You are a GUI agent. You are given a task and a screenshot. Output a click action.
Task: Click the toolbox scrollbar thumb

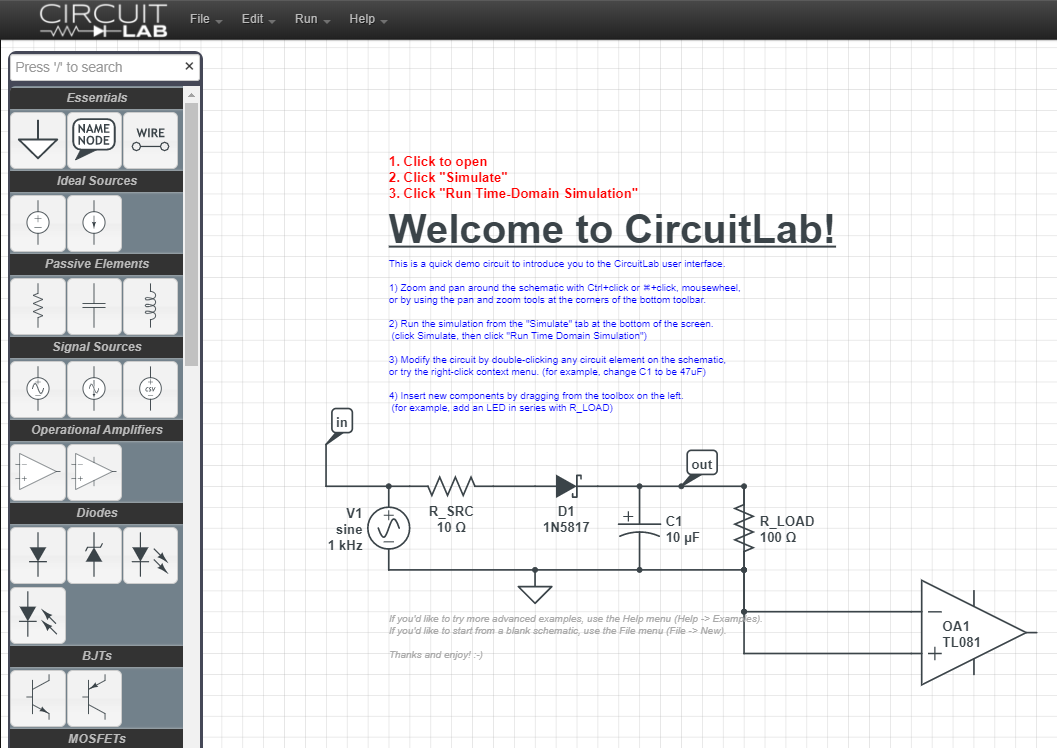(191, 234)
